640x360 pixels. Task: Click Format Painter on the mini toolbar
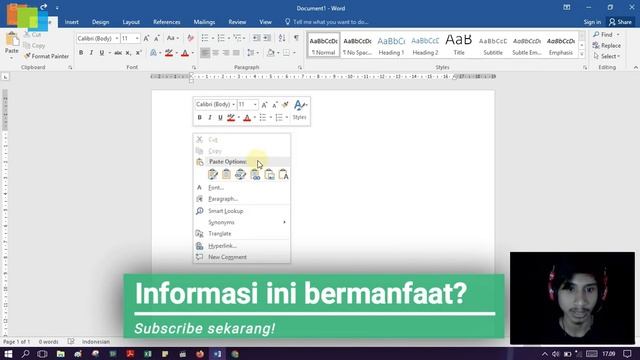285,104
